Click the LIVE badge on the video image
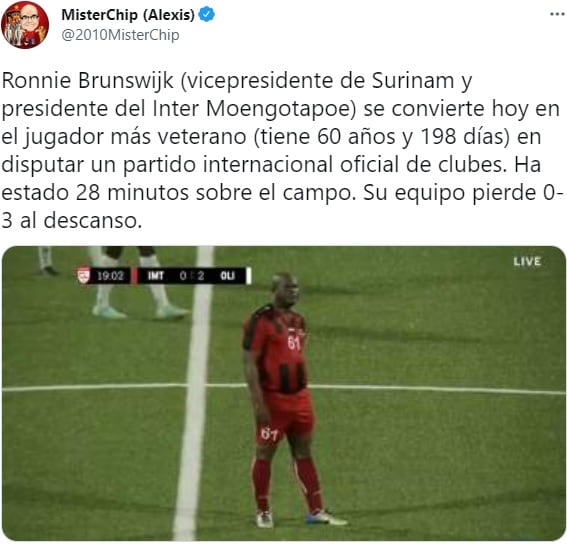The image size is (567, 551). [527, 261]
